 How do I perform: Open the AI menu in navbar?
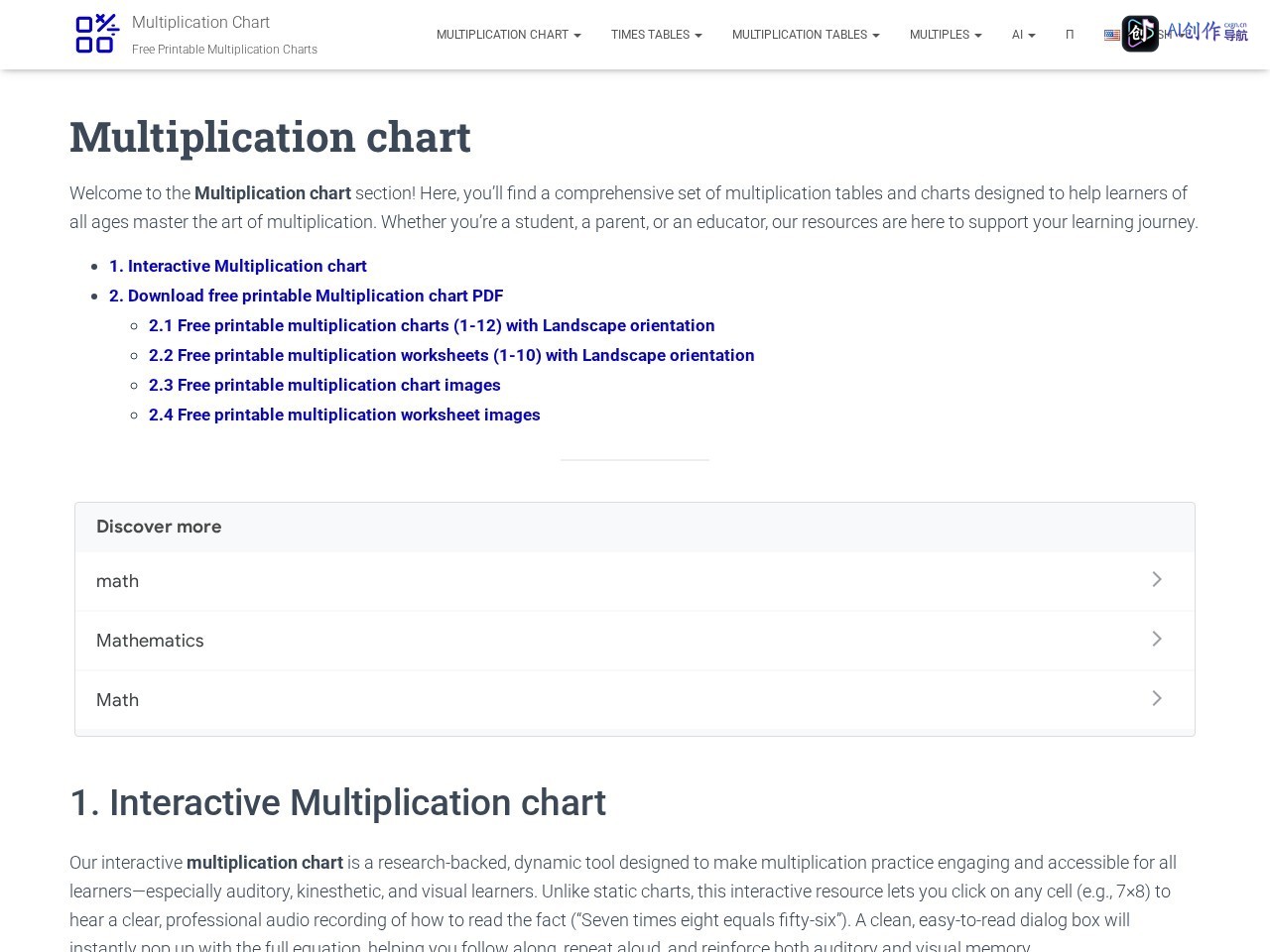tap(1024, 35)
